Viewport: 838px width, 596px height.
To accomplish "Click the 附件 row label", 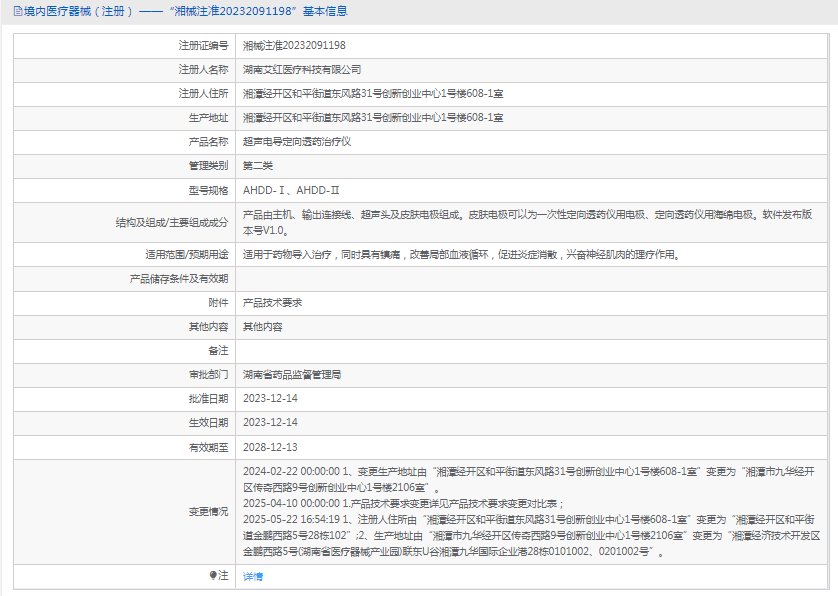I will click(218, 303).
